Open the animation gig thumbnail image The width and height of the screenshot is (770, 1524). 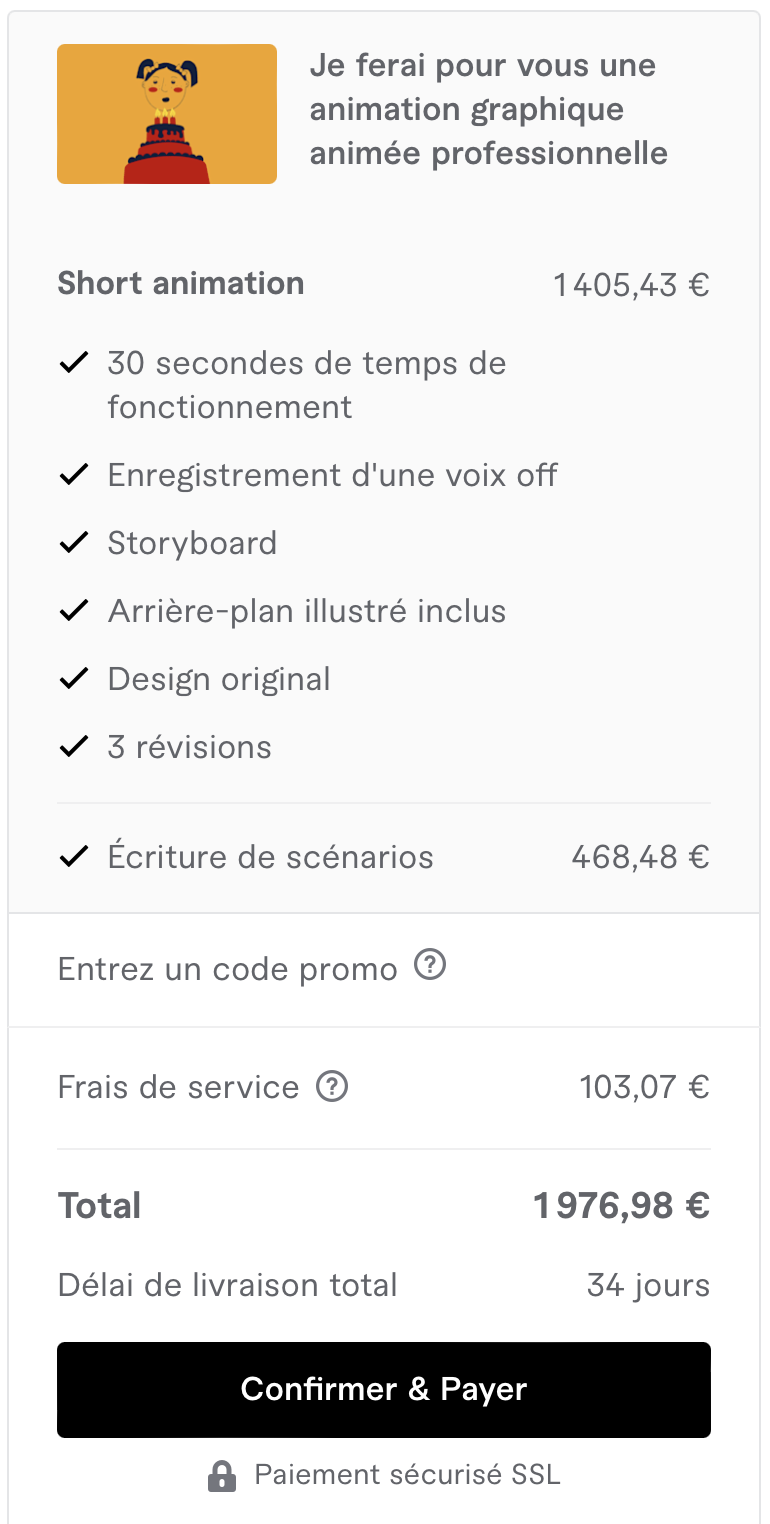point(167,114)
